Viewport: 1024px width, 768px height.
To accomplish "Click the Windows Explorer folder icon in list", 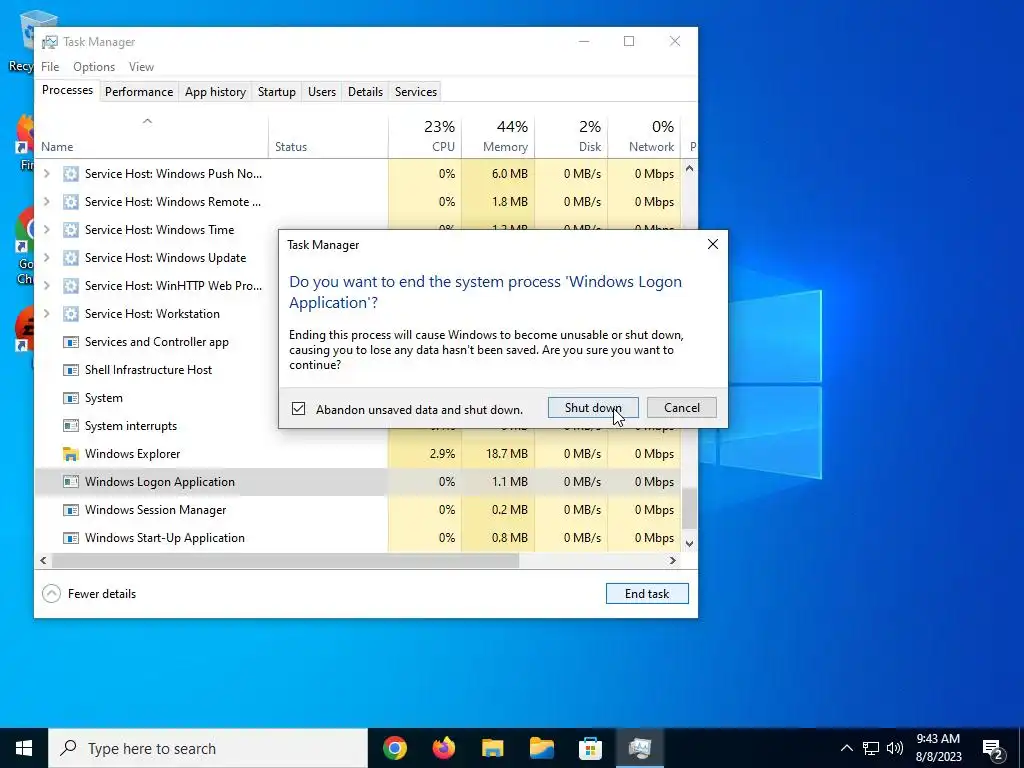I will point(71,454).
